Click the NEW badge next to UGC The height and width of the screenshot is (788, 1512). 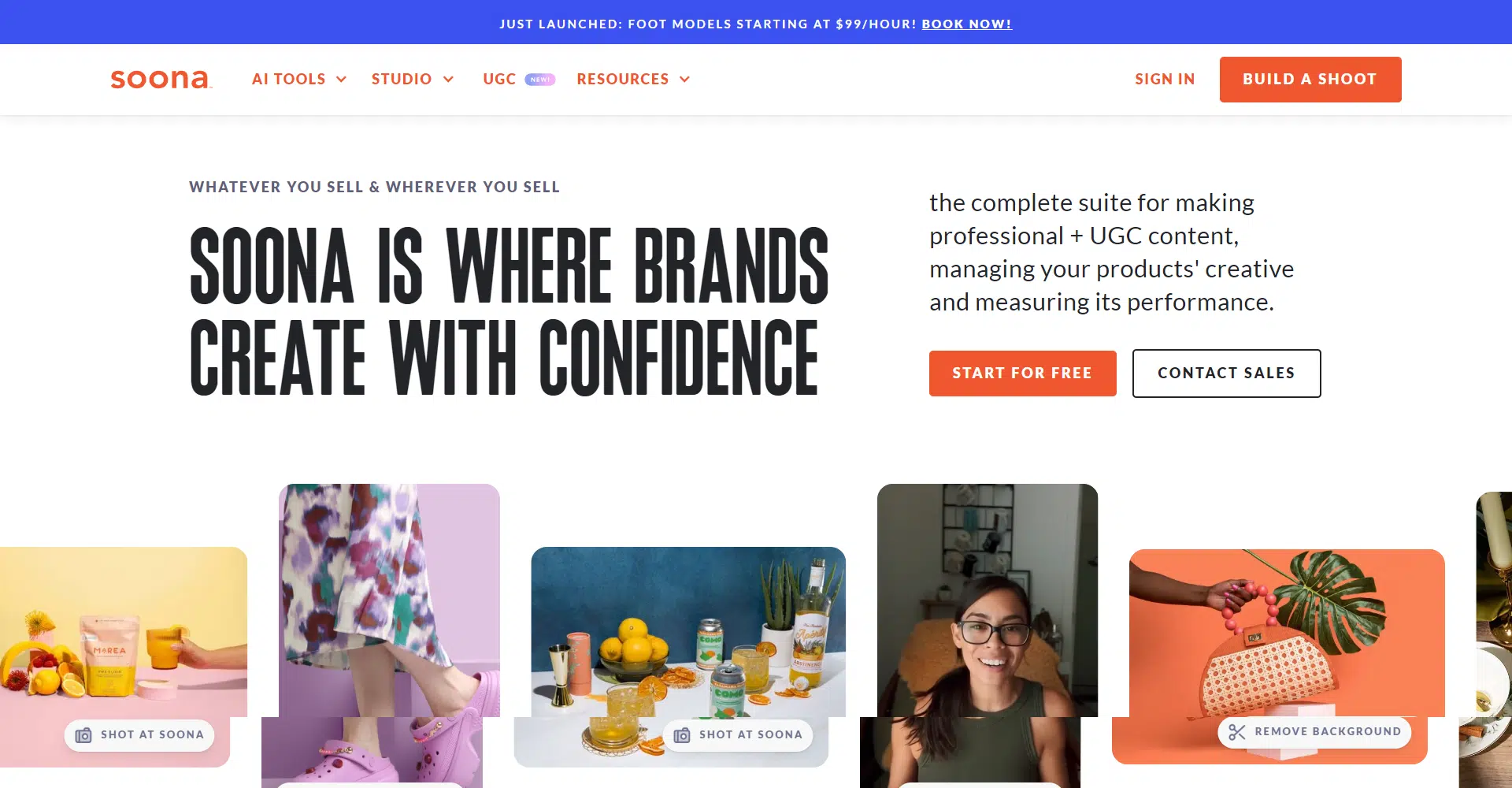[x=540, y=80]
